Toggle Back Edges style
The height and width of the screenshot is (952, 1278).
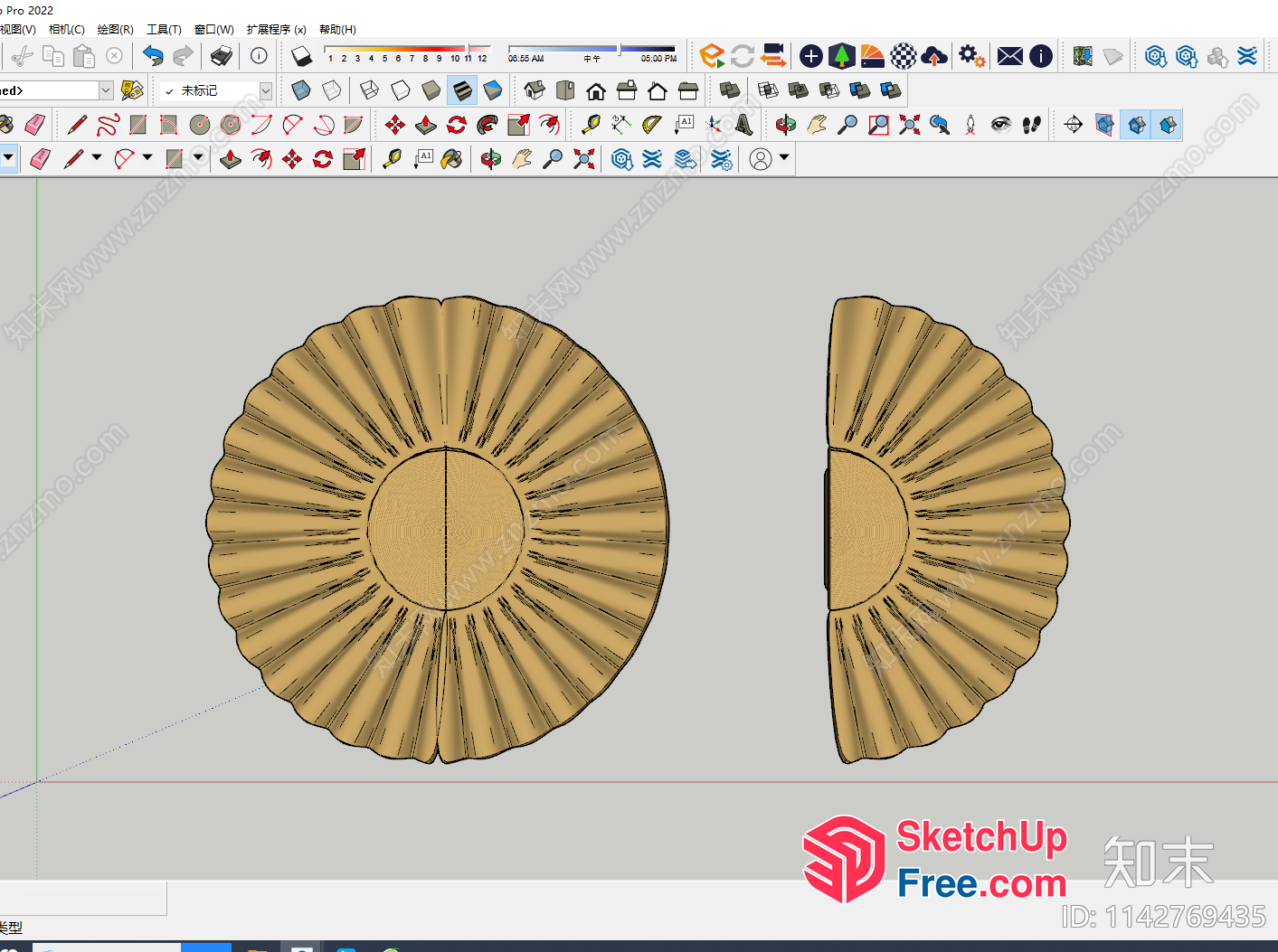tap(332, 90)
